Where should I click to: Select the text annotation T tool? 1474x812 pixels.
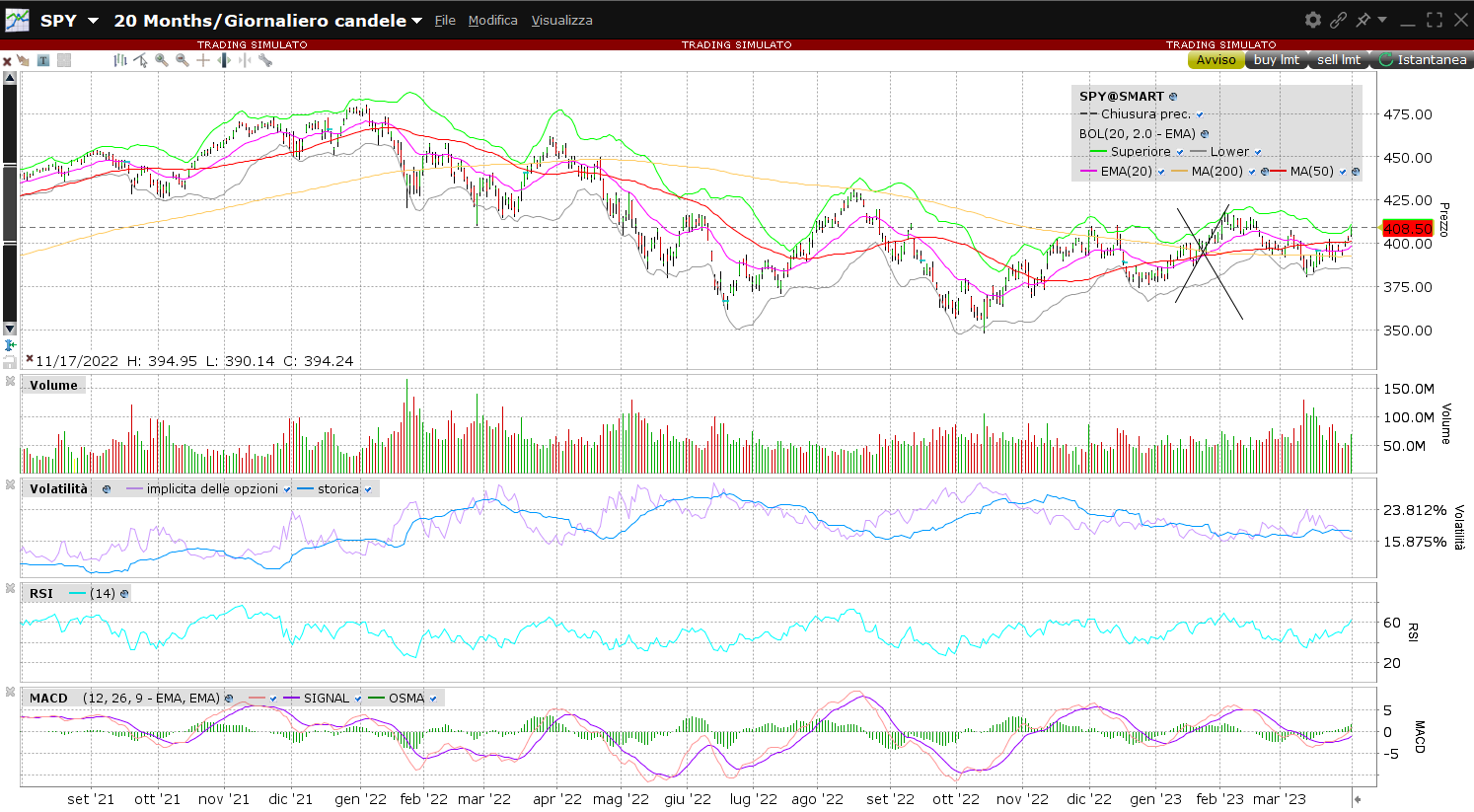tap(43, 60)
